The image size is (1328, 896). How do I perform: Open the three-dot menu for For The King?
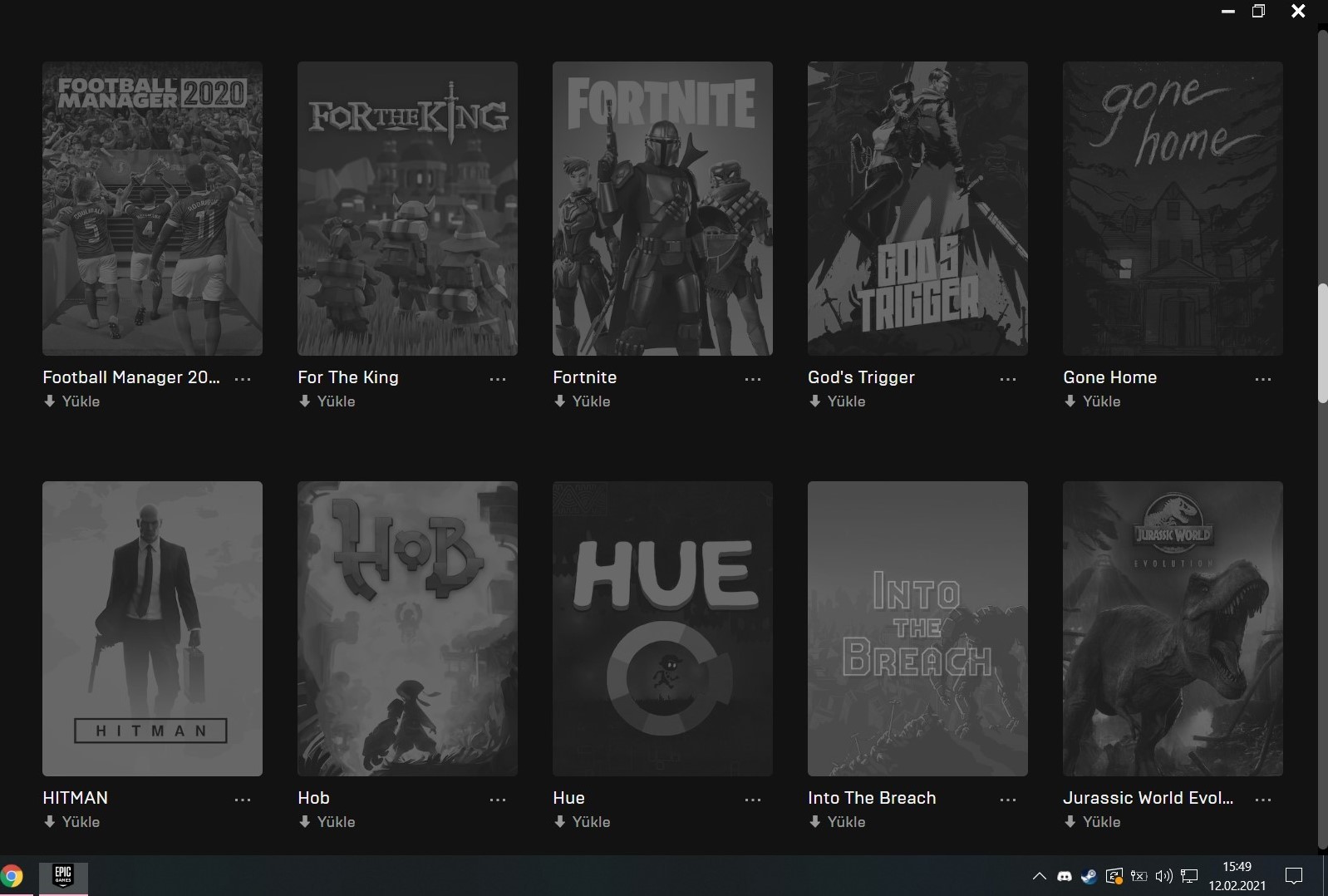(x=498, y=379)
